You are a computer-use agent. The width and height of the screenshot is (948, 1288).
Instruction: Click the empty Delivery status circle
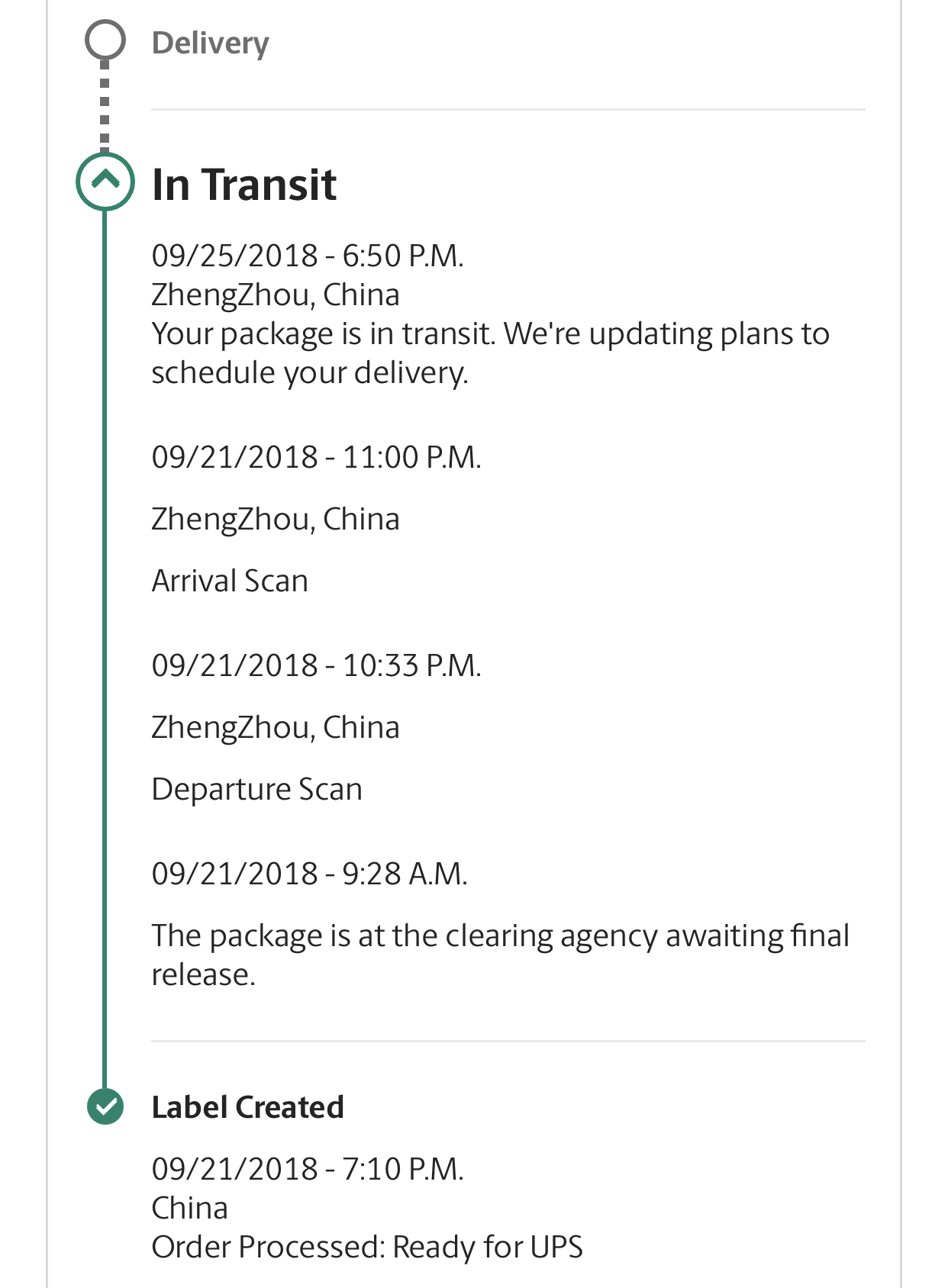(x=105, y=40)
